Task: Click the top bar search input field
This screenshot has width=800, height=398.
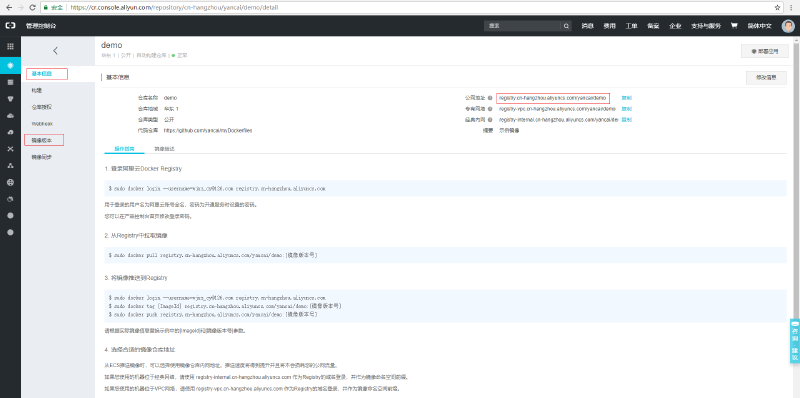Action: click(522, 26)
